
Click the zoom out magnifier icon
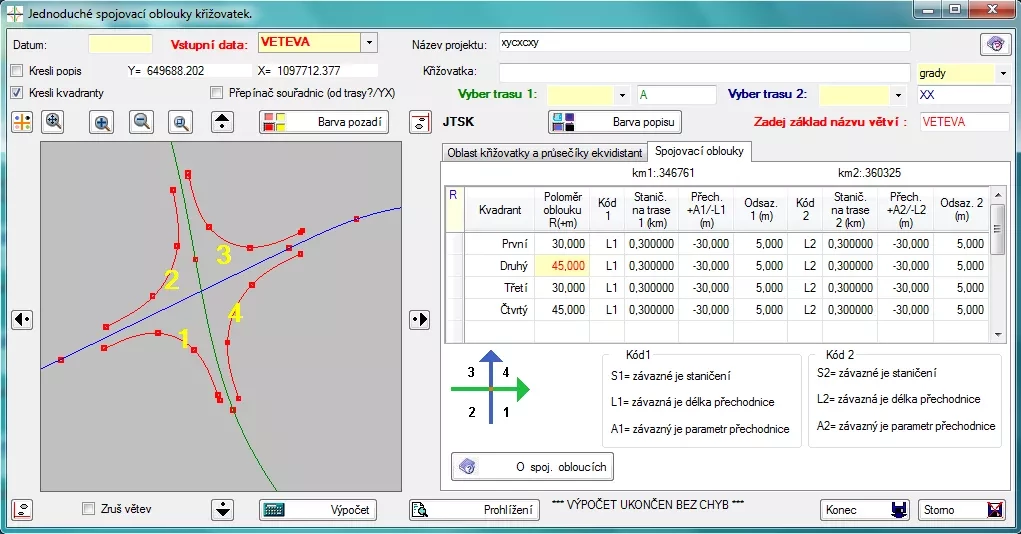tap(142, 122)
